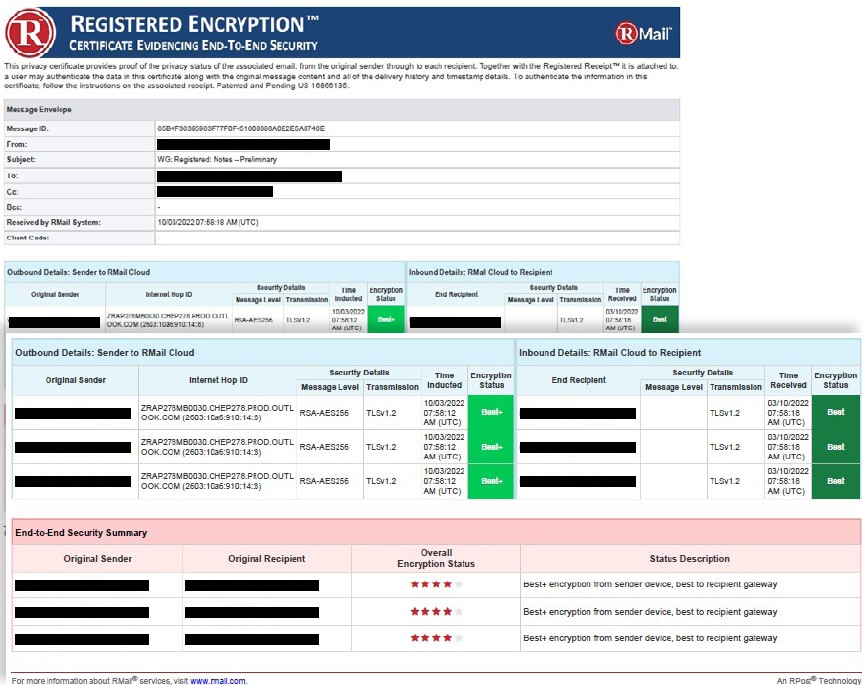Open the www.rmail.com link in the footer

(x=218, y=680)
